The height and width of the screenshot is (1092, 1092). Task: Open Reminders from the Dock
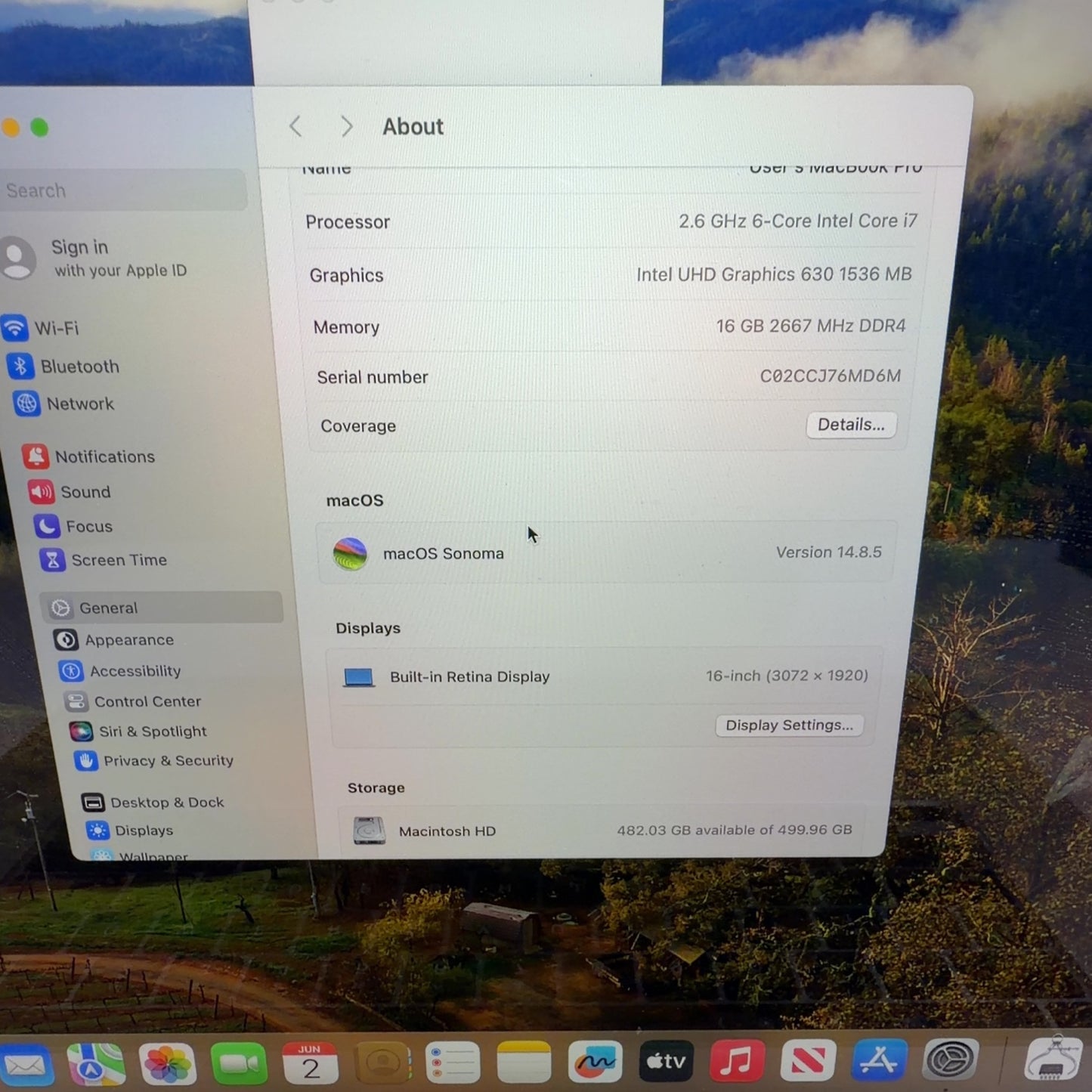tap(453, 1063)
